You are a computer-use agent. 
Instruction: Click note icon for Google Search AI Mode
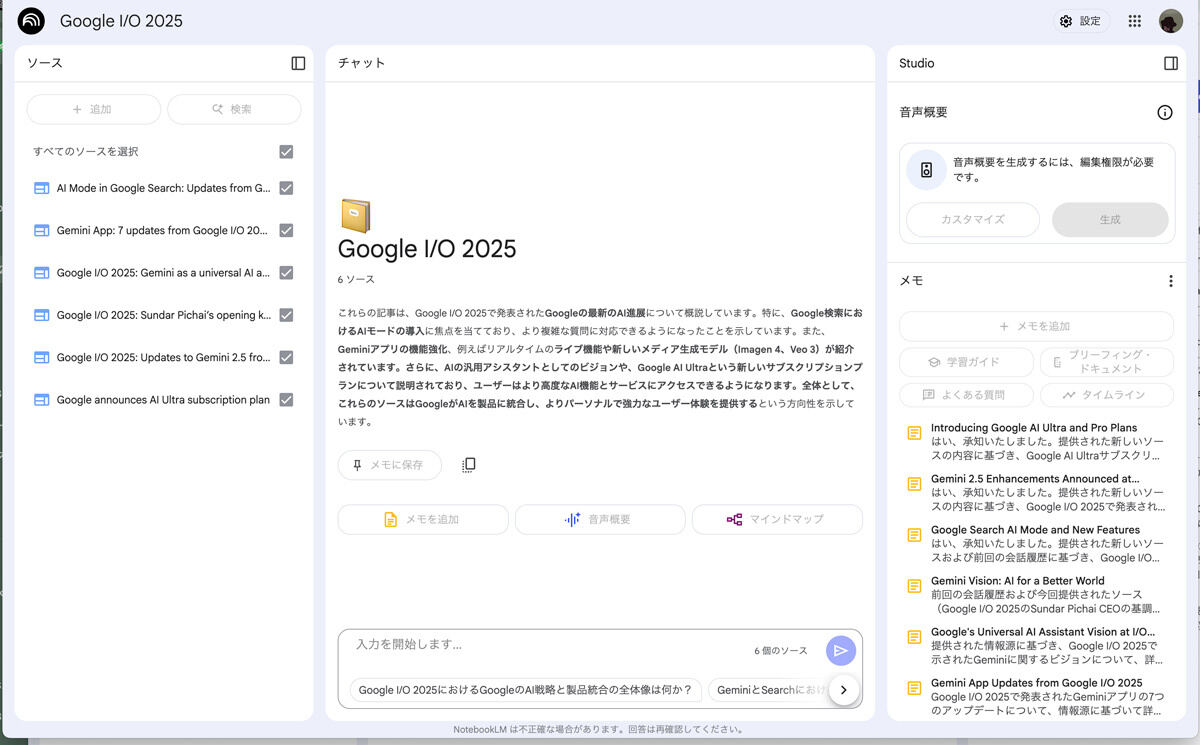point(913,535)
